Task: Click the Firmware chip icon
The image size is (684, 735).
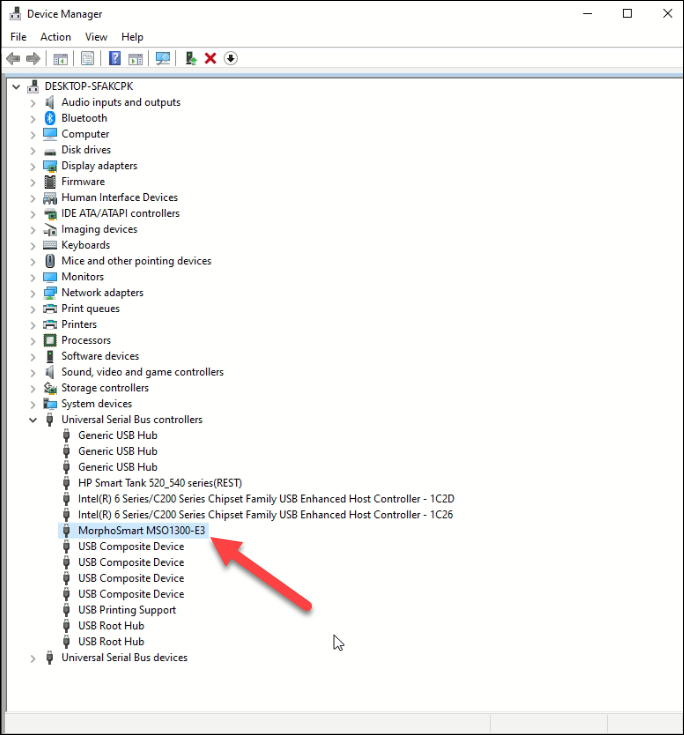Action: [x=50, y=182]
